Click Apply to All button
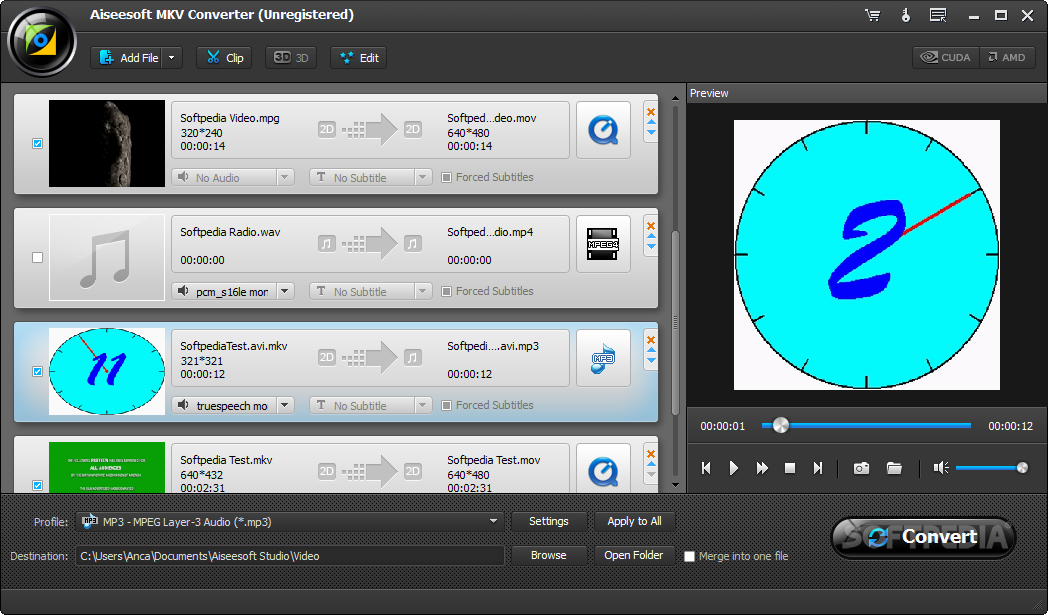Viewport: 1048px width, 615px height. pyautogui.click(x=634, y=521)
